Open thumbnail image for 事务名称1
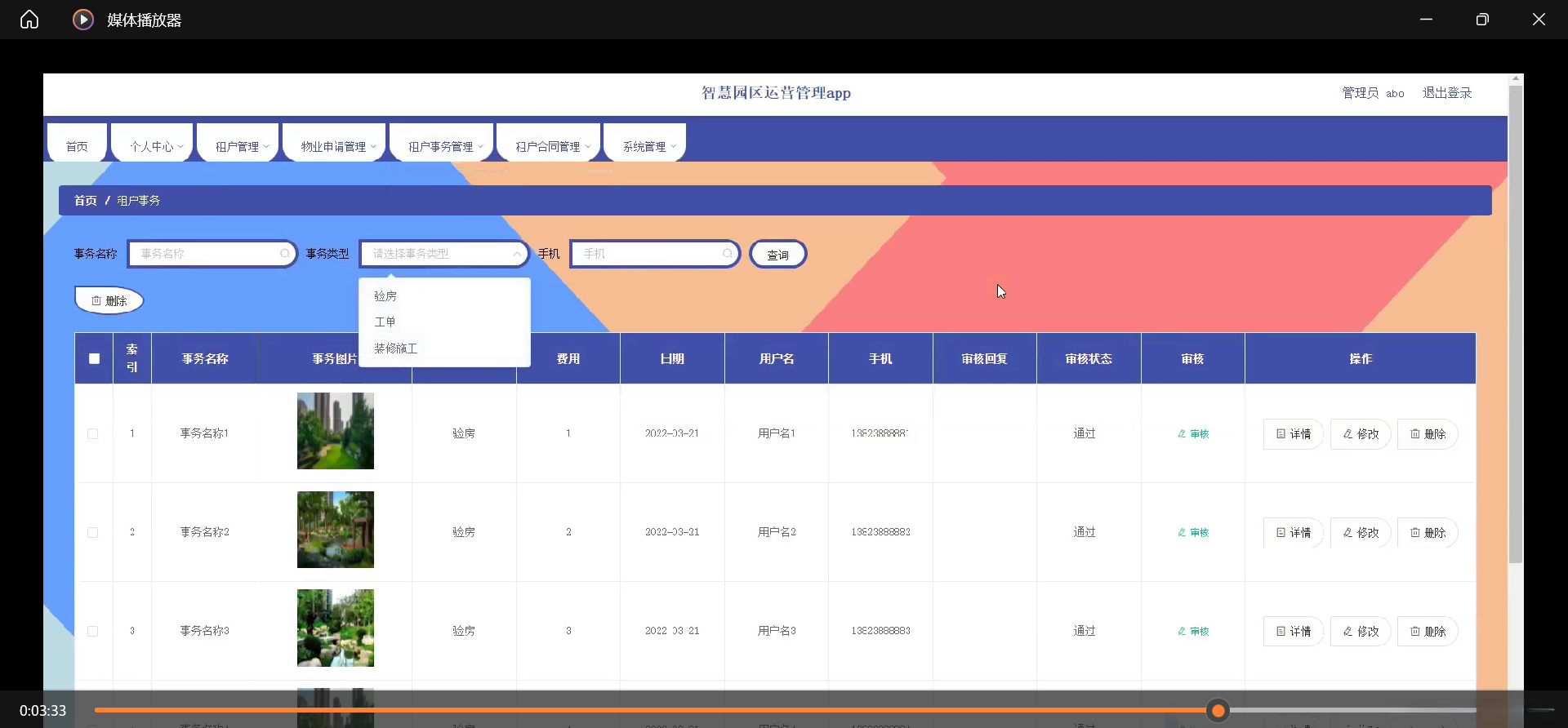The height and width of the screenshot is (728, 1568). (336, 431)
